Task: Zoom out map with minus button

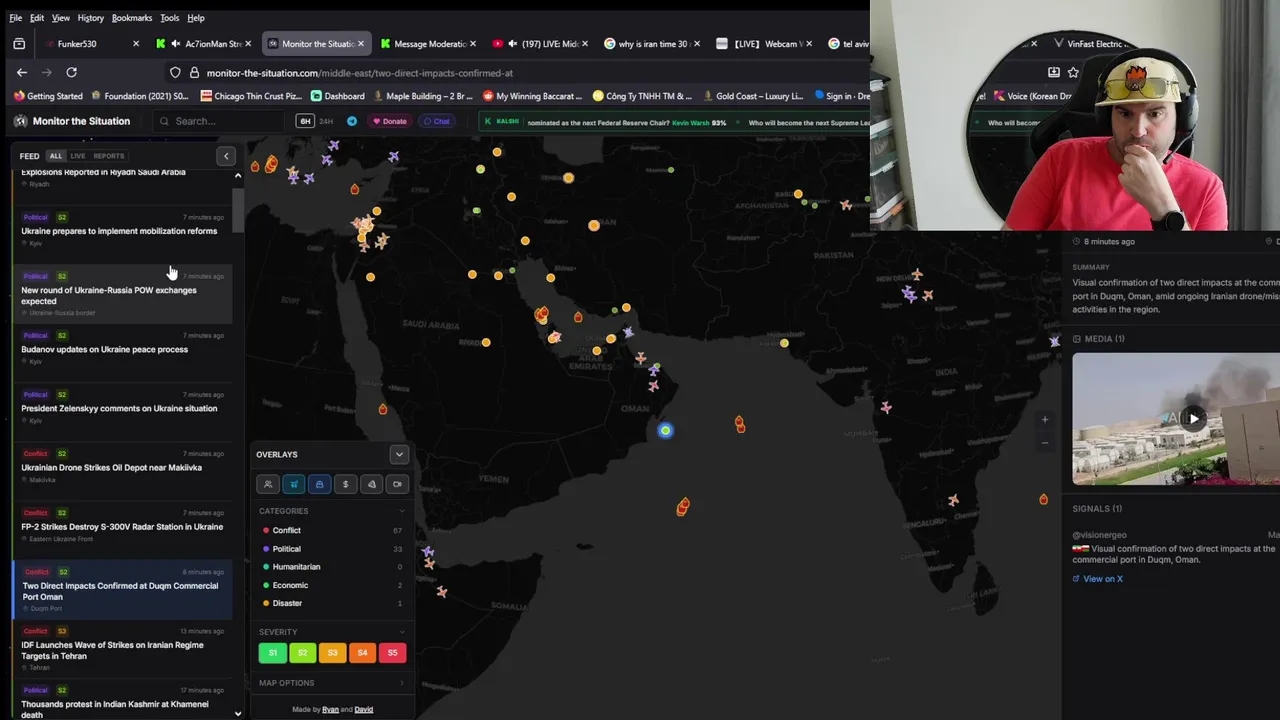Action: coord(1045,442)
